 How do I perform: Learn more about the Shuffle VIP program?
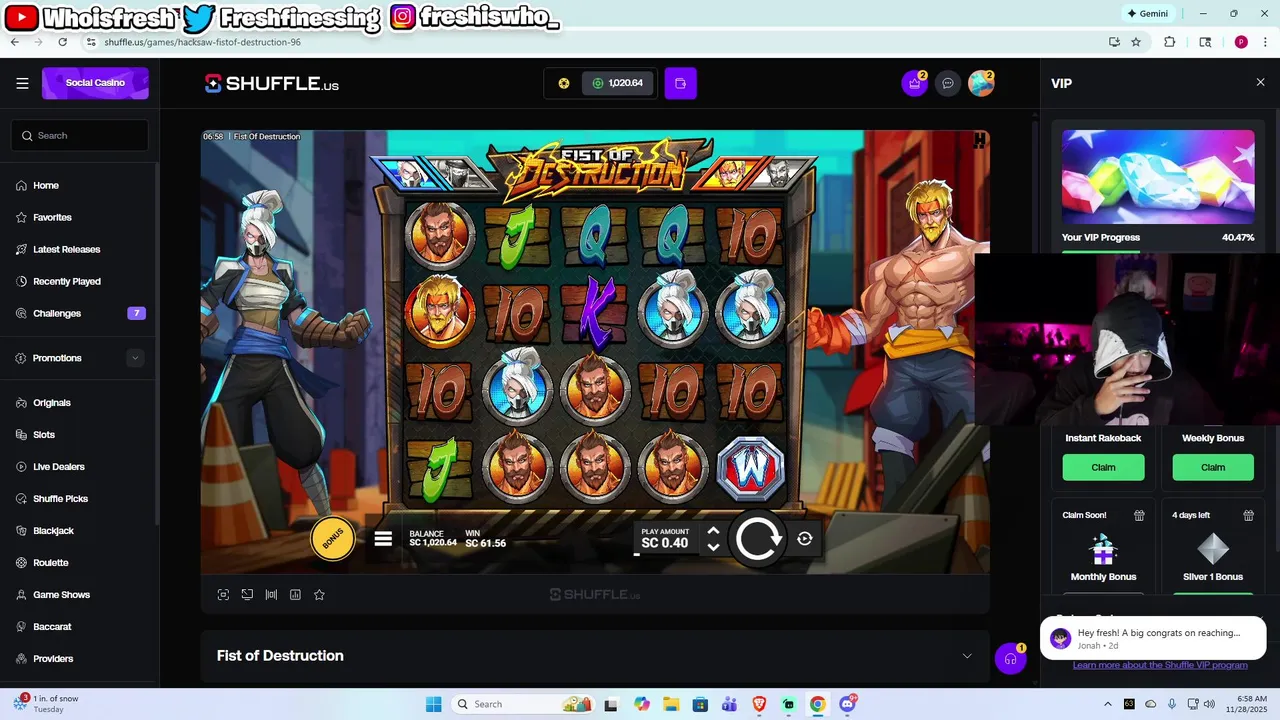[x=1160, y=665]
